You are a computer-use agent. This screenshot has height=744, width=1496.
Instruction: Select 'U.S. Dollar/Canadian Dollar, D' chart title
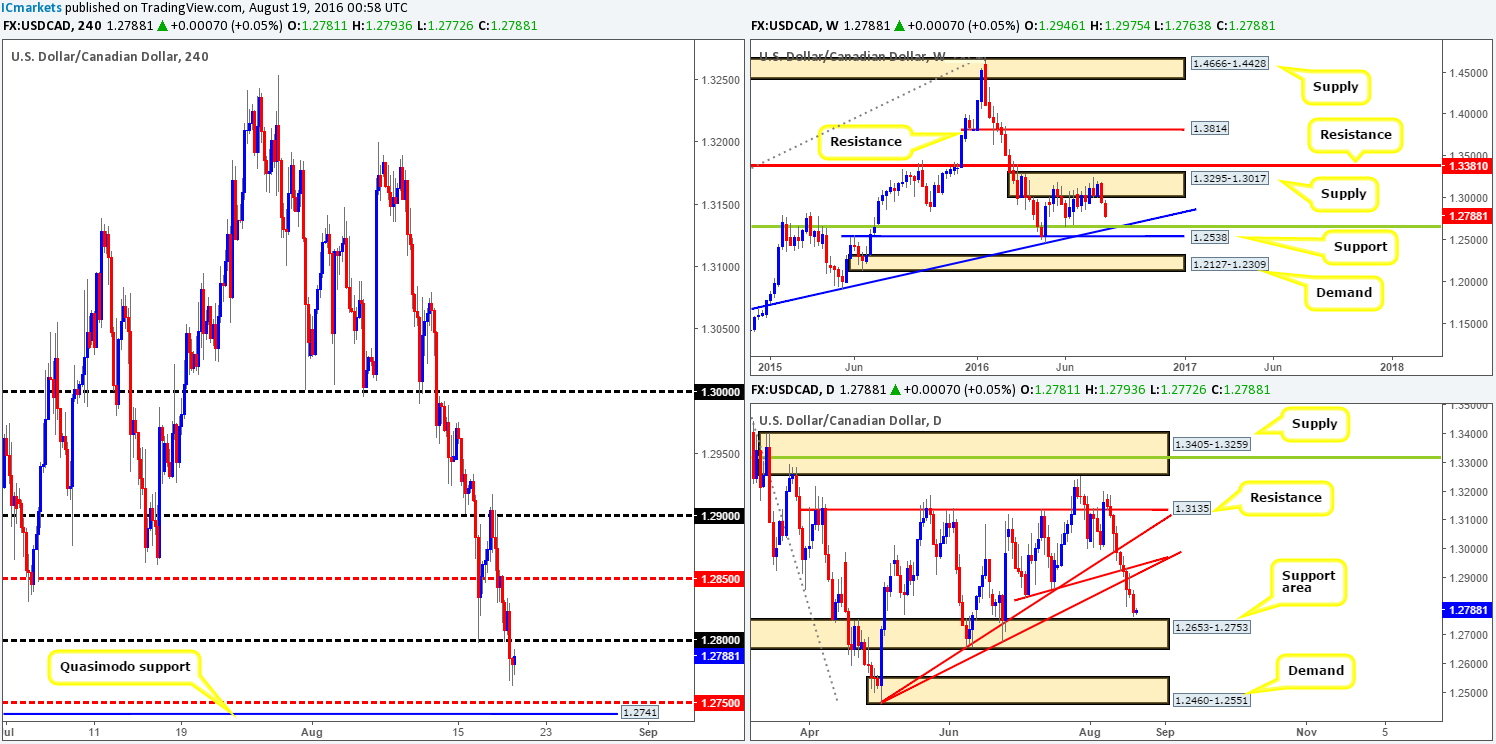(851, 419)
